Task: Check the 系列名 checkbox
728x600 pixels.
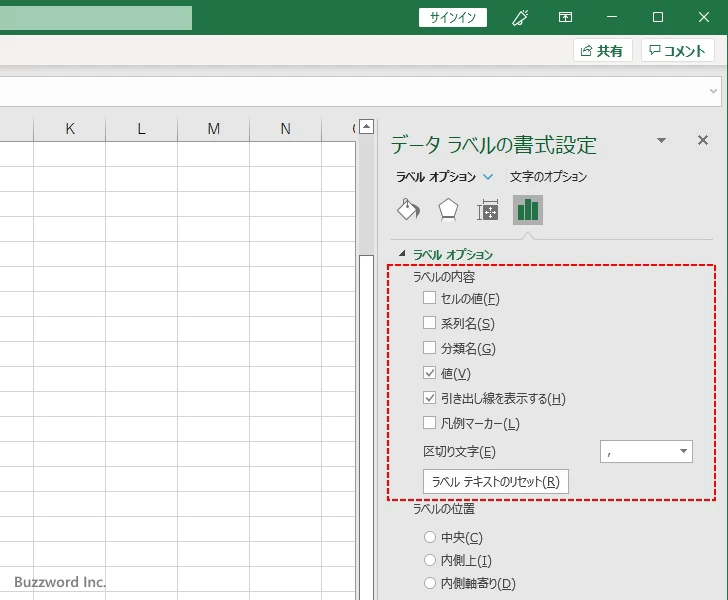Action: (x=429, y=323)
